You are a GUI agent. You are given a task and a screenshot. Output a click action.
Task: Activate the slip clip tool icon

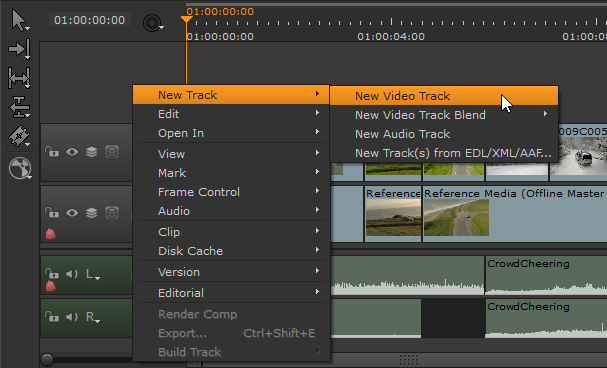19,78
